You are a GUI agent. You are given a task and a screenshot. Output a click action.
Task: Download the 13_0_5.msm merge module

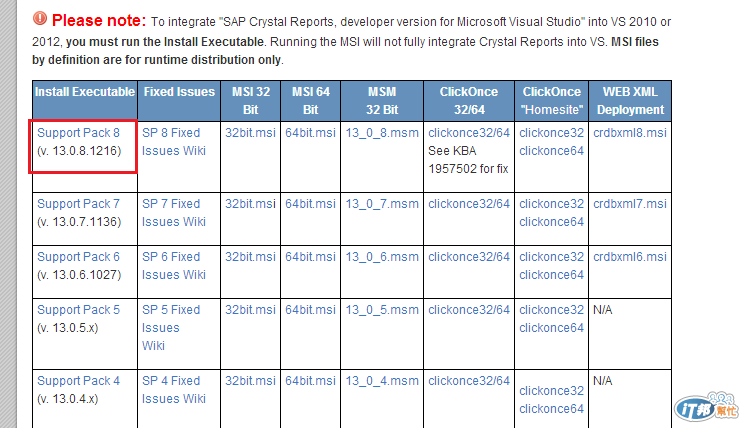[382, 310]
